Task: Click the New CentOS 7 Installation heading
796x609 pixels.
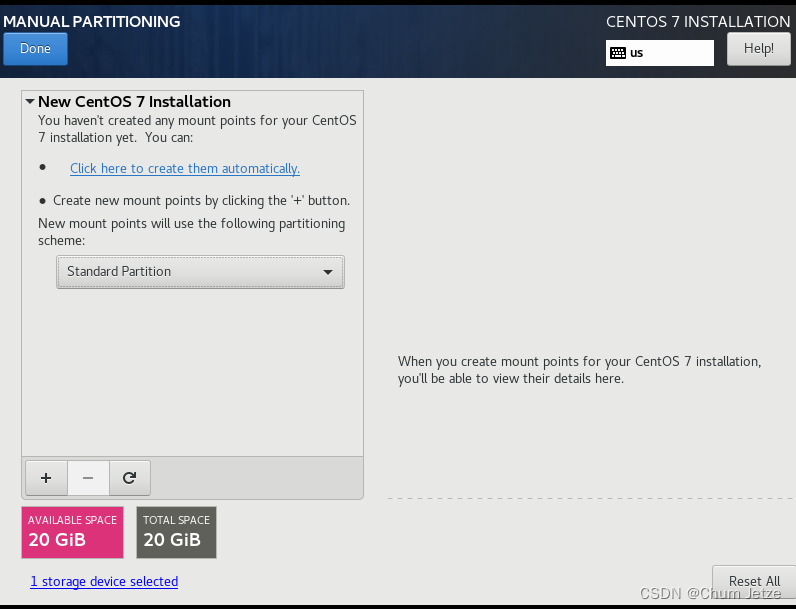Action: pos(135,102)
